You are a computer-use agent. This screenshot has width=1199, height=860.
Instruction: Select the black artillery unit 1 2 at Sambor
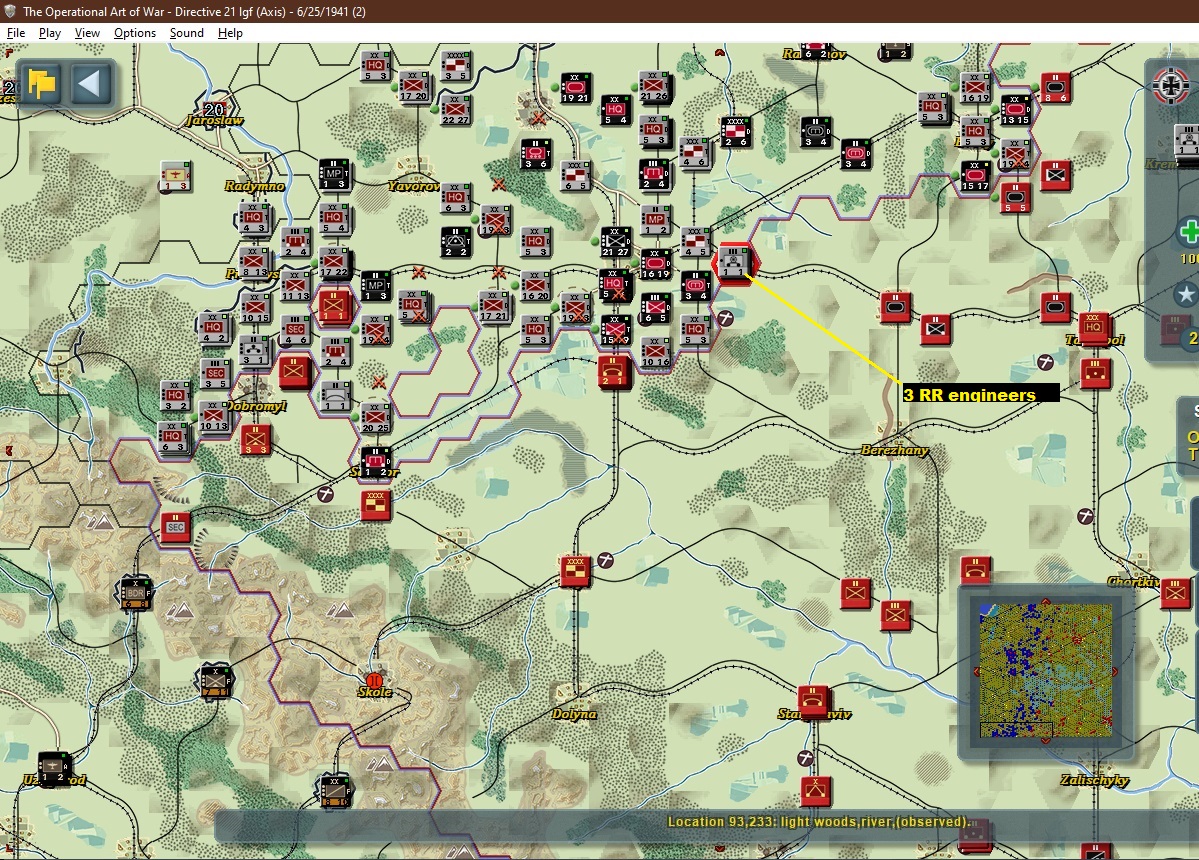click(x=375, y=462)
